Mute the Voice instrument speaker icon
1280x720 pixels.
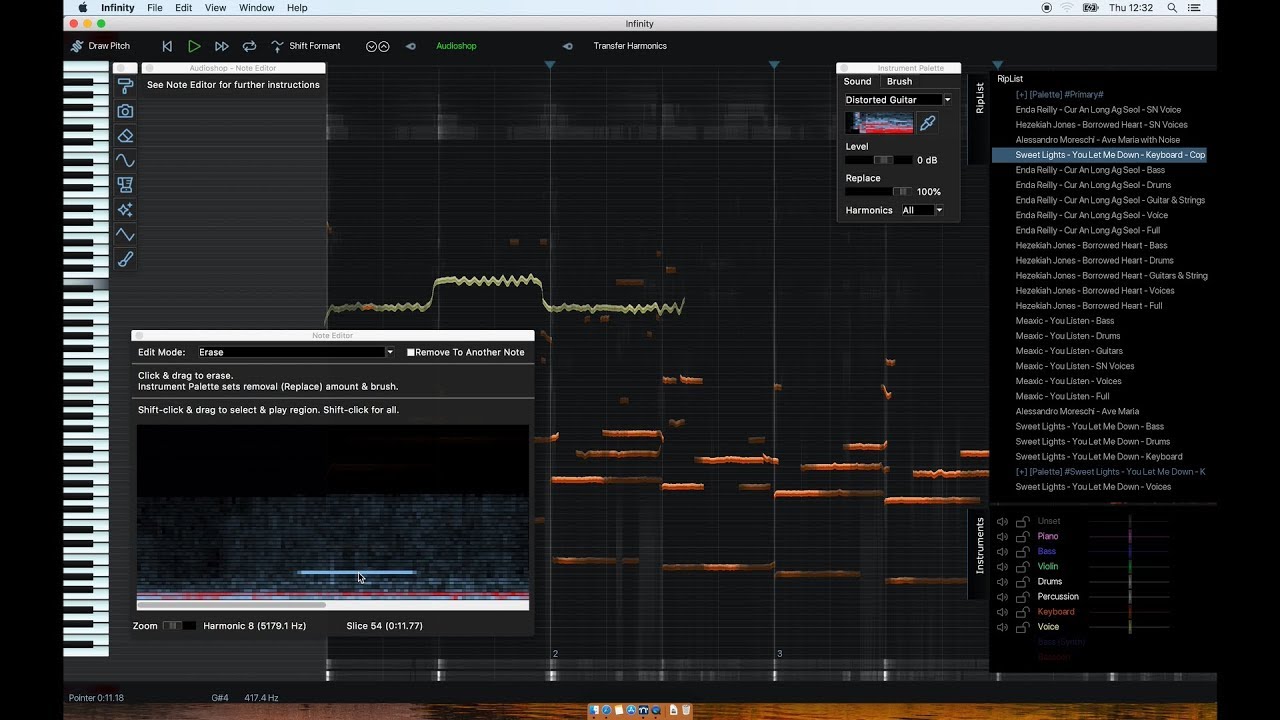tap(1002, 627)
